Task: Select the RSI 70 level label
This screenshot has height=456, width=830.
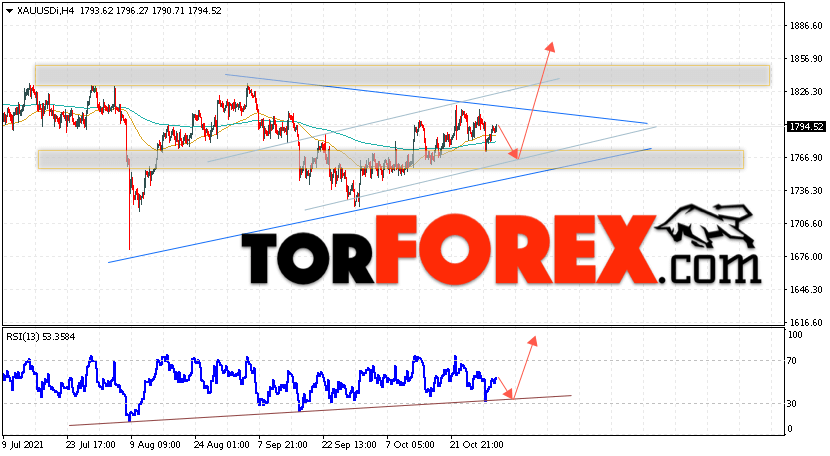Action: pyautogui.click(x=792, y=361)
